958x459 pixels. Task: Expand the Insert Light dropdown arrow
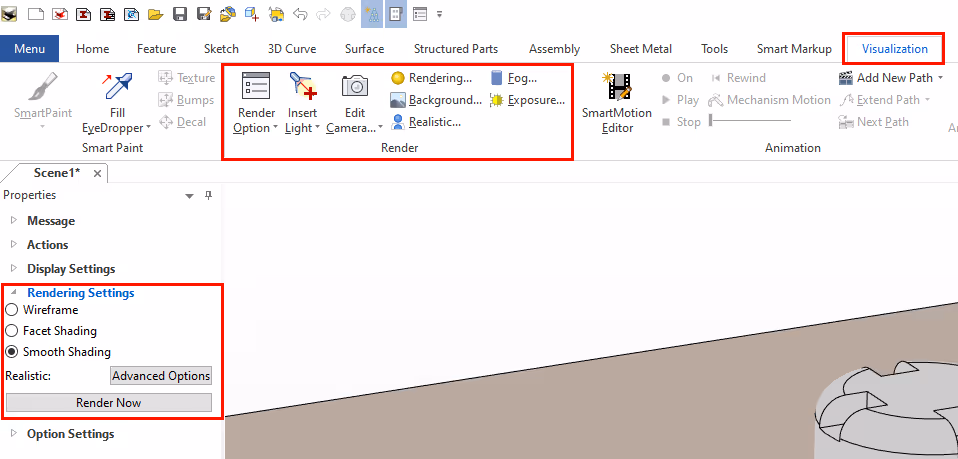(x=318, y=128)
